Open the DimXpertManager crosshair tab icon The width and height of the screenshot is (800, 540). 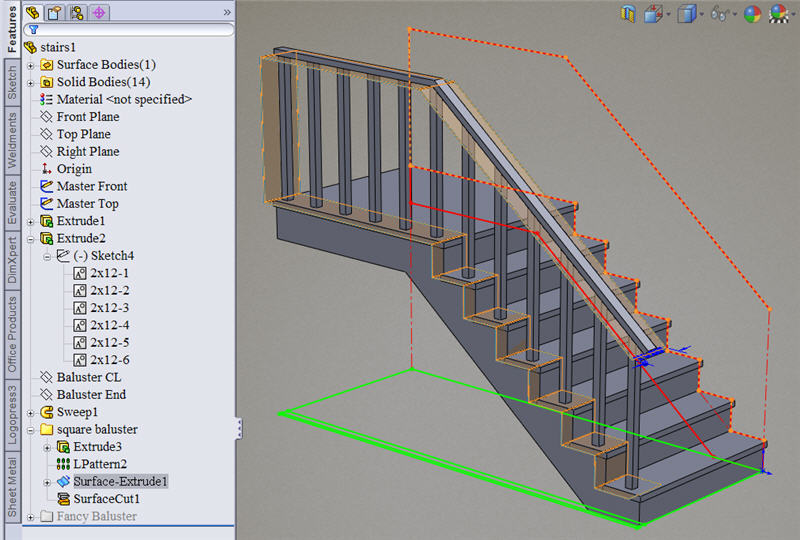point(99,12)
